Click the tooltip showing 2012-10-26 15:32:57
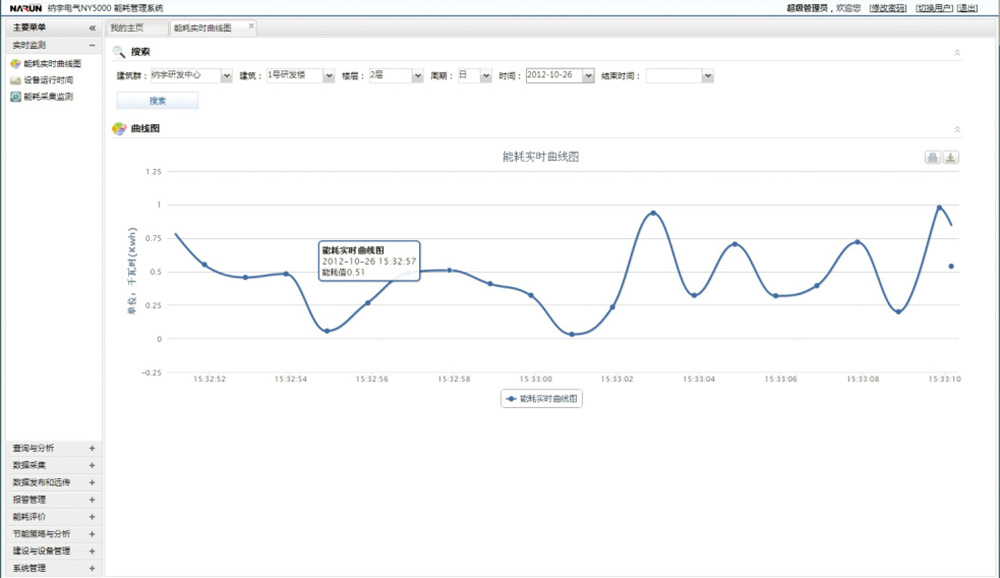This screenshot has width=1000, height=578. [369, 261]
